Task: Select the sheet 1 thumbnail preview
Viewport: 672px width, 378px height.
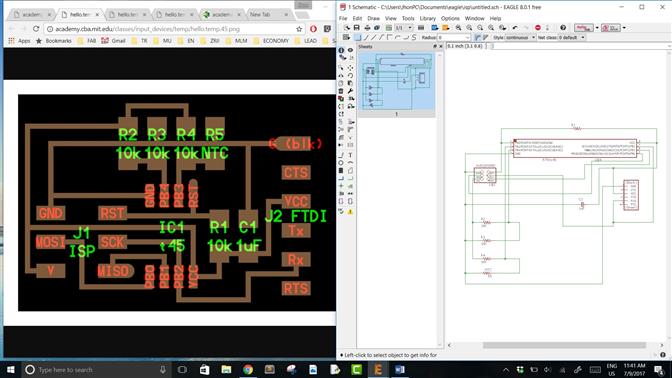Action: click(x=396, y=81)
